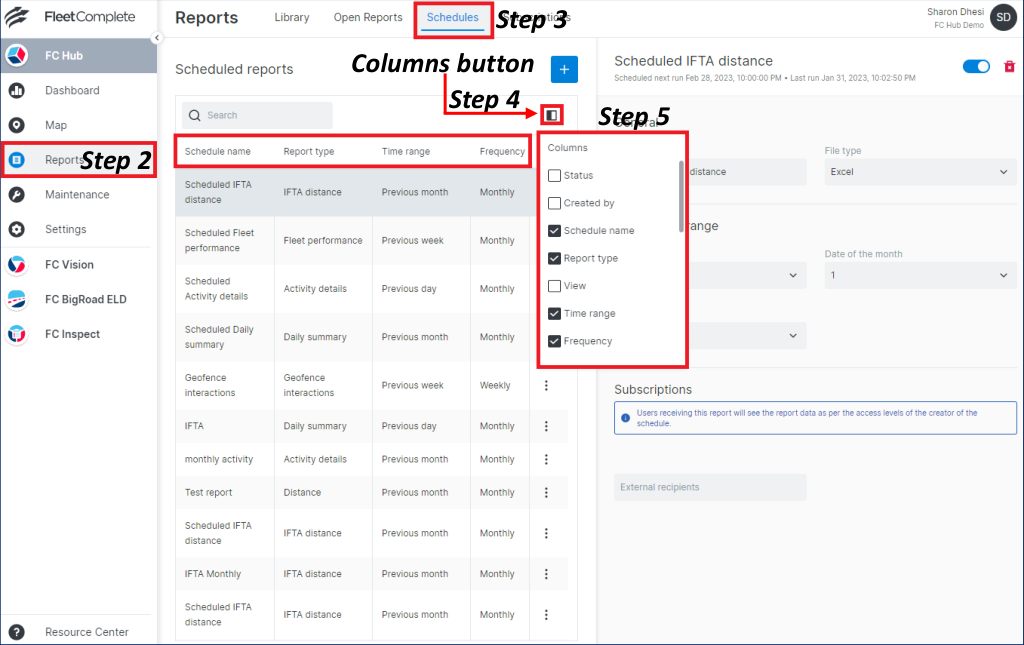
Task: Expand the File type Excel dropdown
Action: [920, 172]
